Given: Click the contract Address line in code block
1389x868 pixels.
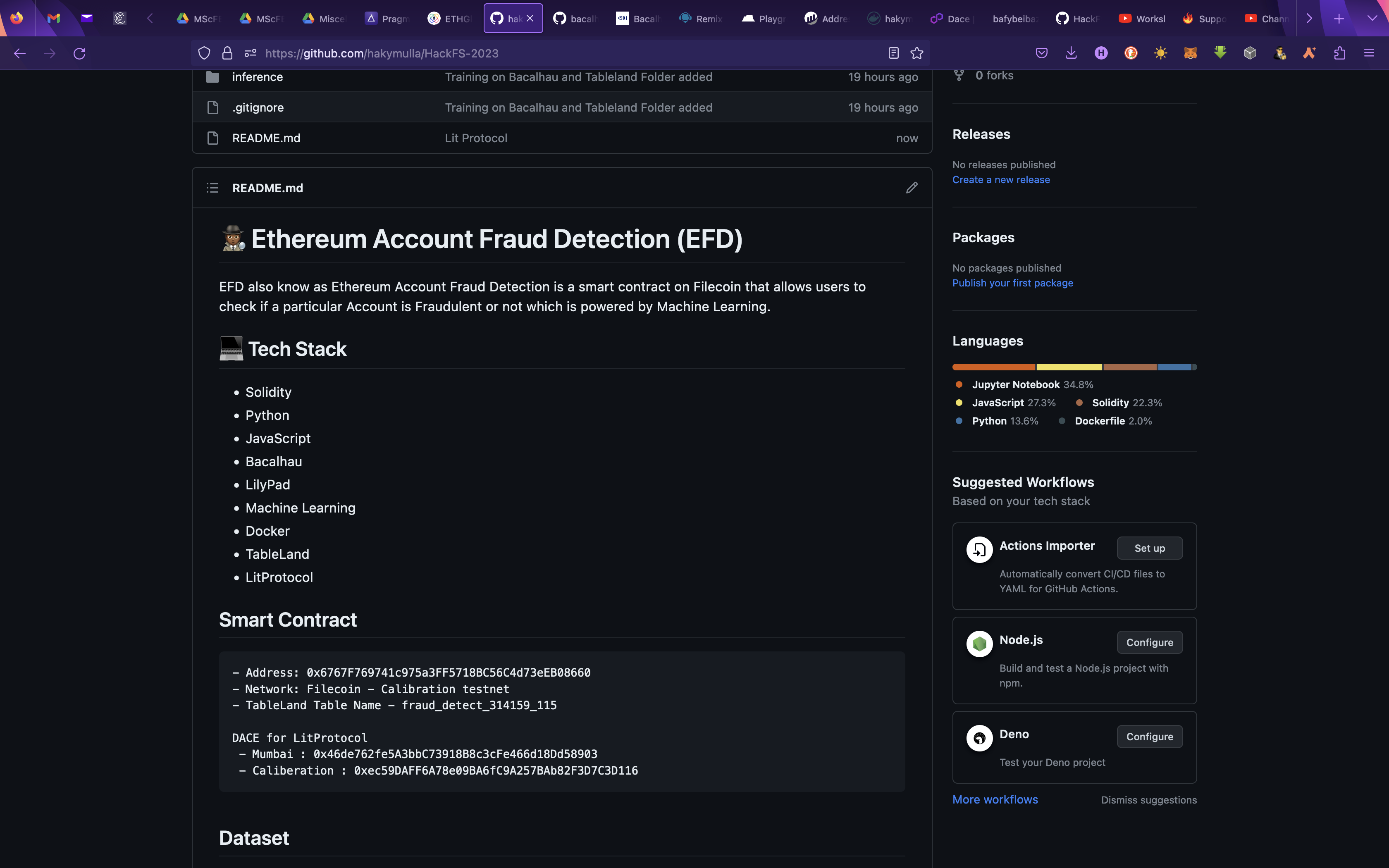Looking at the screenshot, I should coord(411,672).
